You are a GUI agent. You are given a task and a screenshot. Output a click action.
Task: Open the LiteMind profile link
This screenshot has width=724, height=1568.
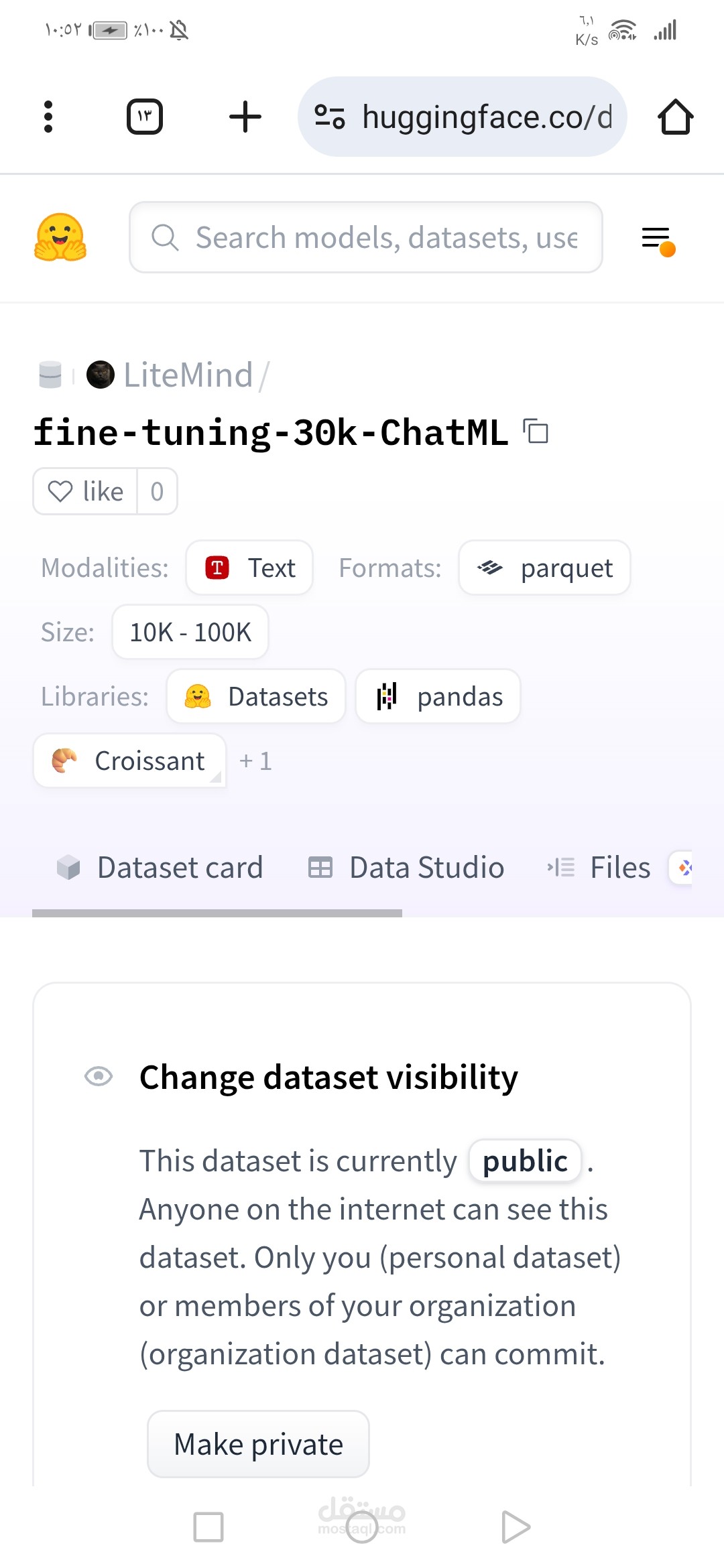pos(188,375)
